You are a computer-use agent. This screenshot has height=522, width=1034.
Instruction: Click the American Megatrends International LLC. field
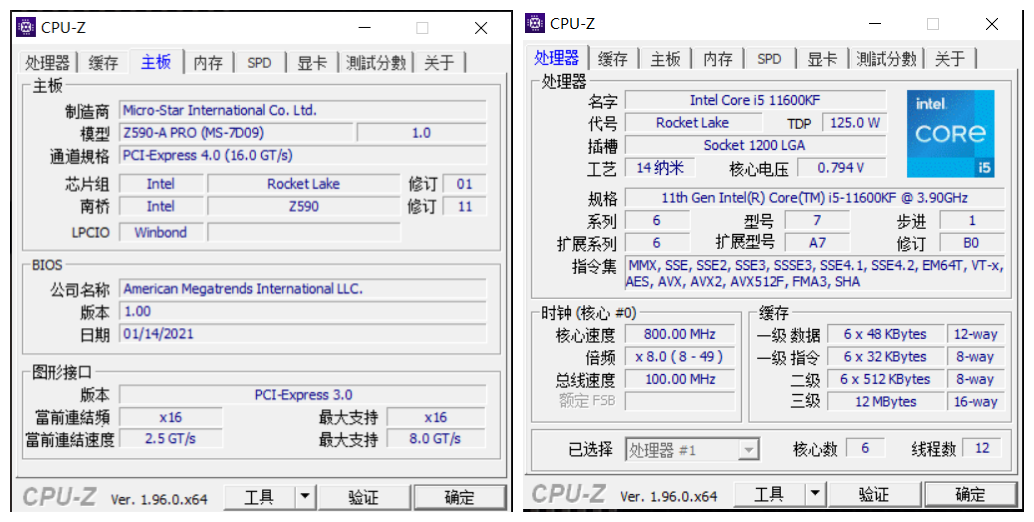click(303, 289)
